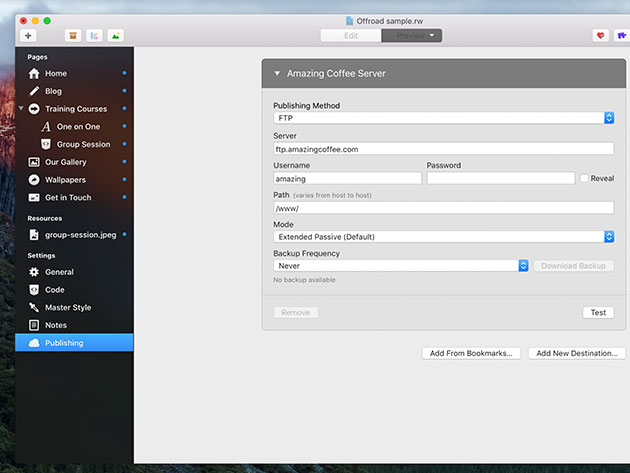The image size is (630, 473).
Task: Enable the Reveal password checkbox
Action: coord(584,178)
